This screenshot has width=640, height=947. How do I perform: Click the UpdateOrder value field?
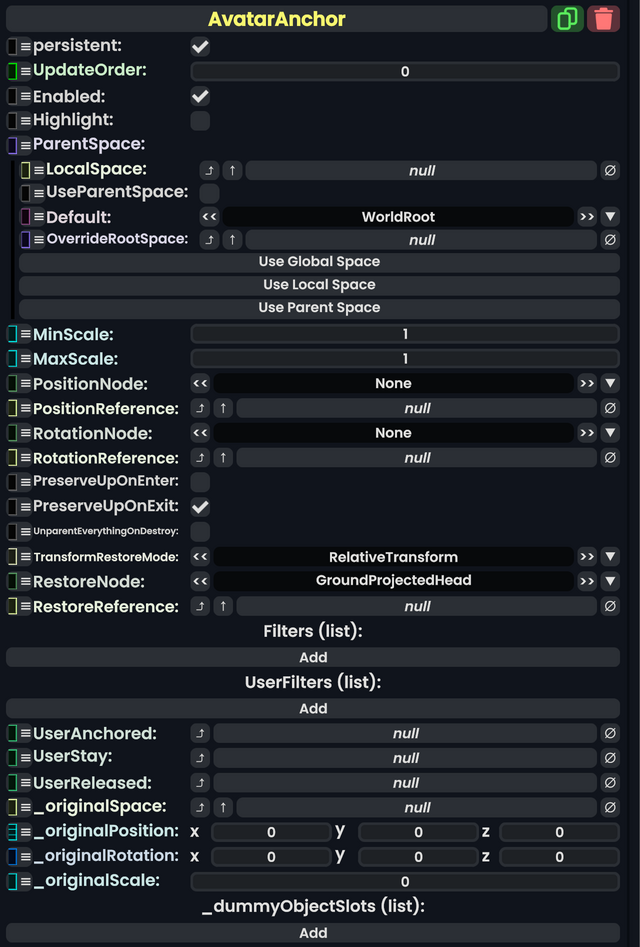pos(404,71)
